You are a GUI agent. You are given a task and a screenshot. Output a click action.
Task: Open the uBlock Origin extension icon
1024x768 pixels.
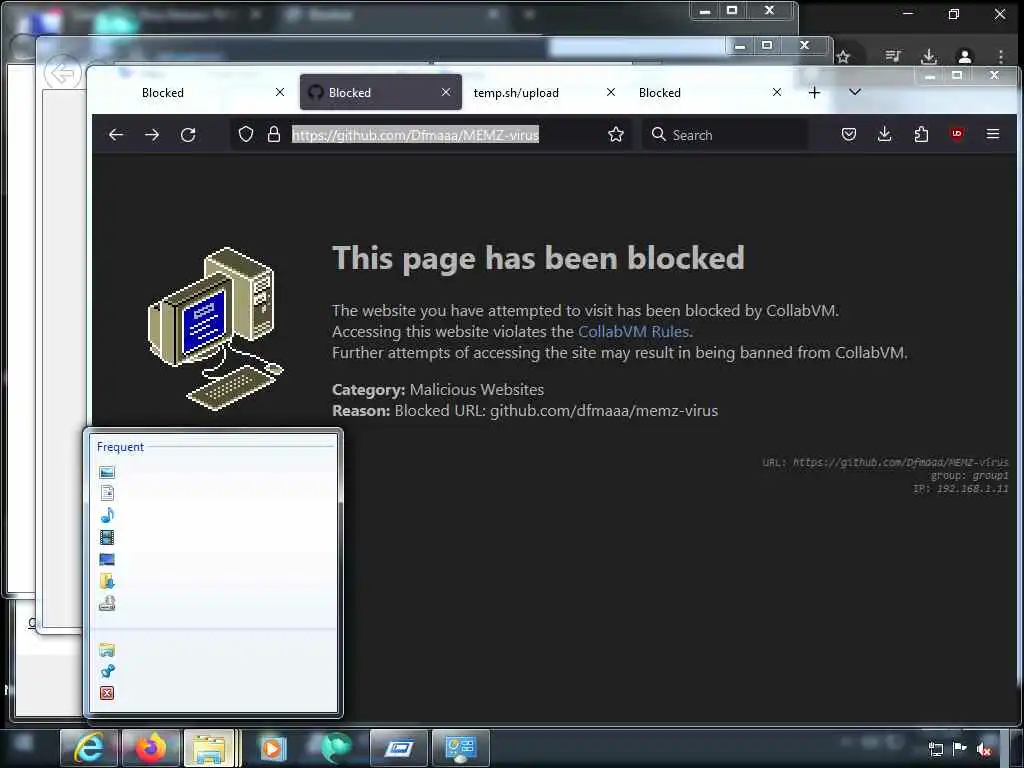957,134
